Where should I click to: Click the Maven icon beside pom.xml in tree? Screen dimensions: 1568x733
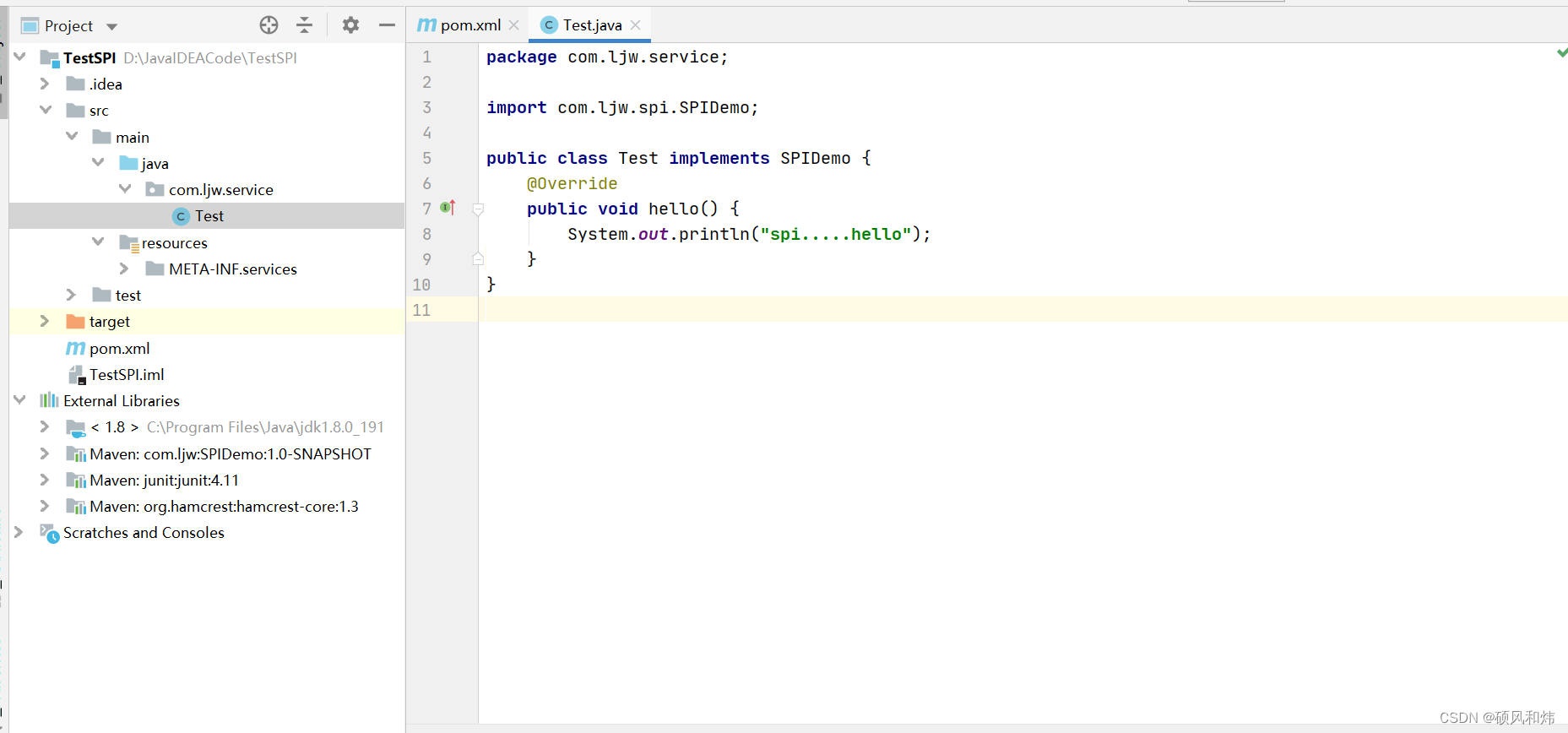coord(75,348)
